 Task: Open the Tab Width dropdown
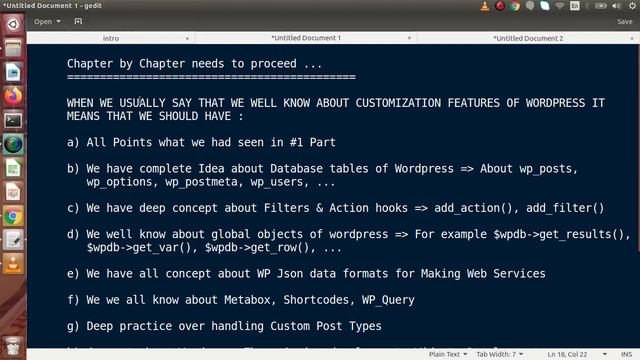point(500,354)
